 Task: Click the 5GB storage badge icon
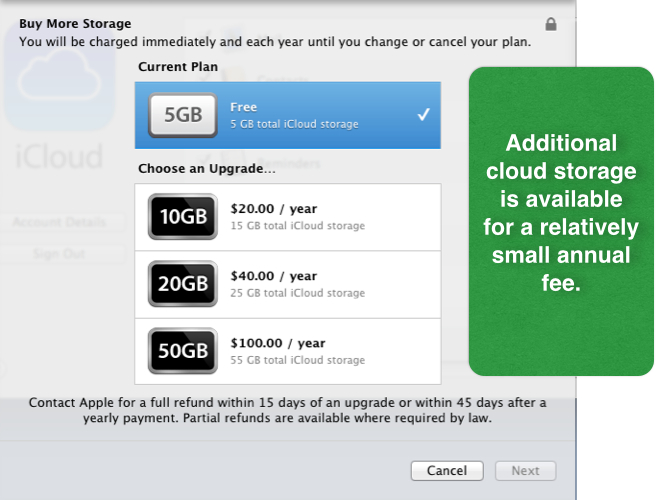coord(183,115)
